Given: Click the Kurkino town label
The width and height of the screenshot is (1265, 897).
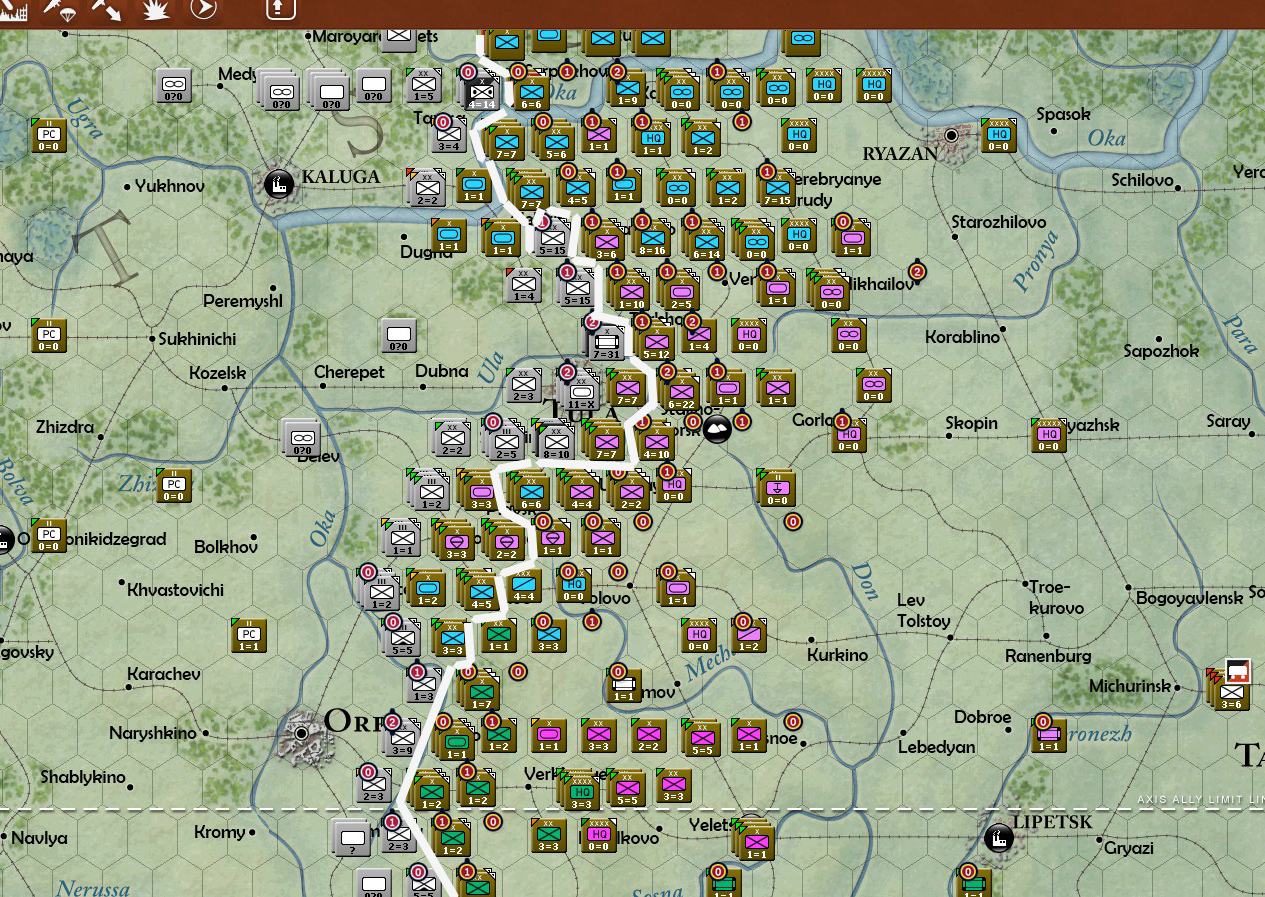Looking at the screenshot, I should pos(838,655).
